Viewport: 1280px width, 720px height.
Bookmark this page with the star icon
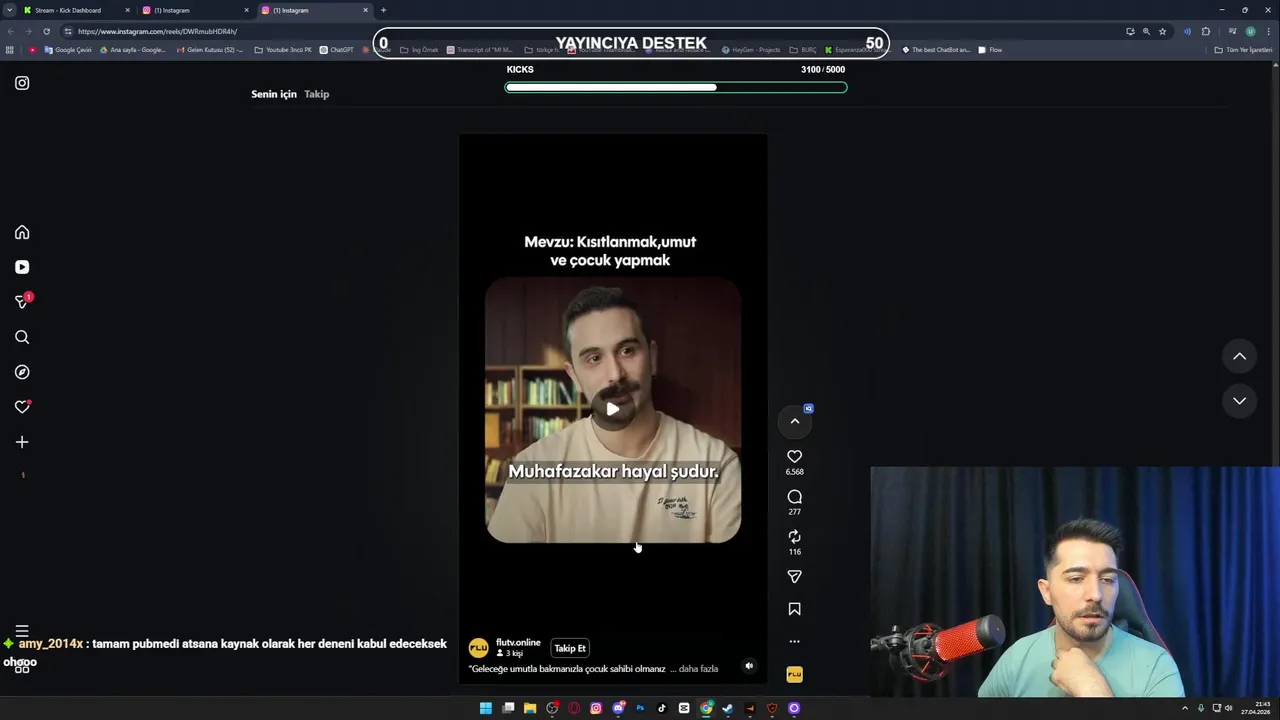pyautogui.click(x=1162, y=31)
